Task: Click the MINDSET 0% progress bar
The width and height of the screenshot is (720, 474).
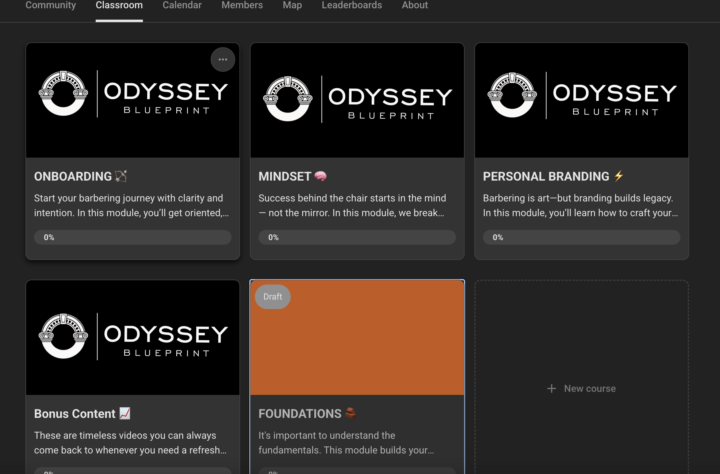Action: point(357,237)
